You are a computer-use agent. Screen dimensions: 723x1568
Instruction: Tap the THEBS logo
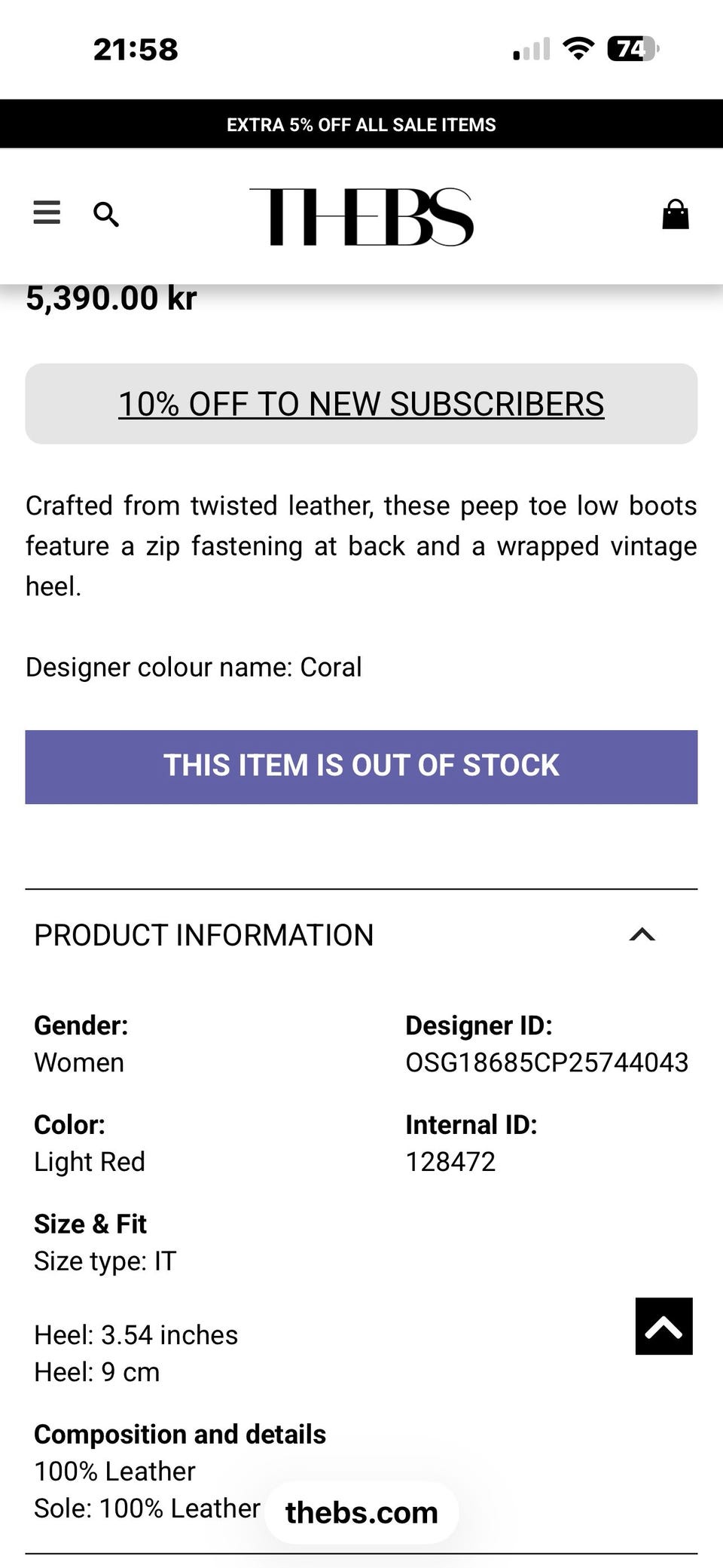pyautogui.click(x=361, y=217)
